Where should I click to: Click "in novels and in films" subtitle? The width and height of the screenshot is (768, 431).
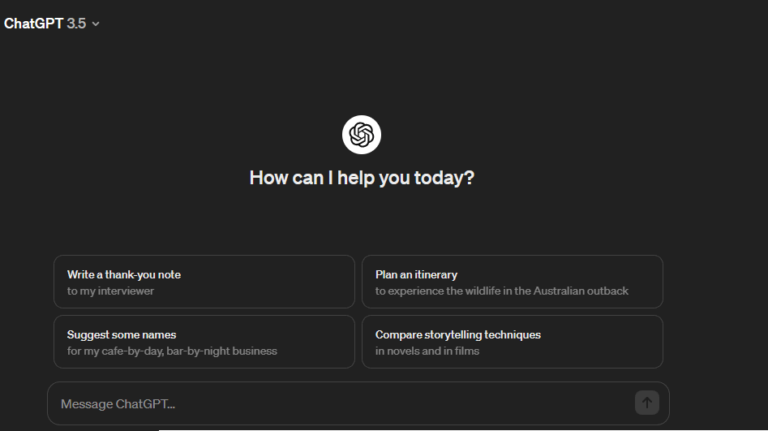(x=427, y=351)
